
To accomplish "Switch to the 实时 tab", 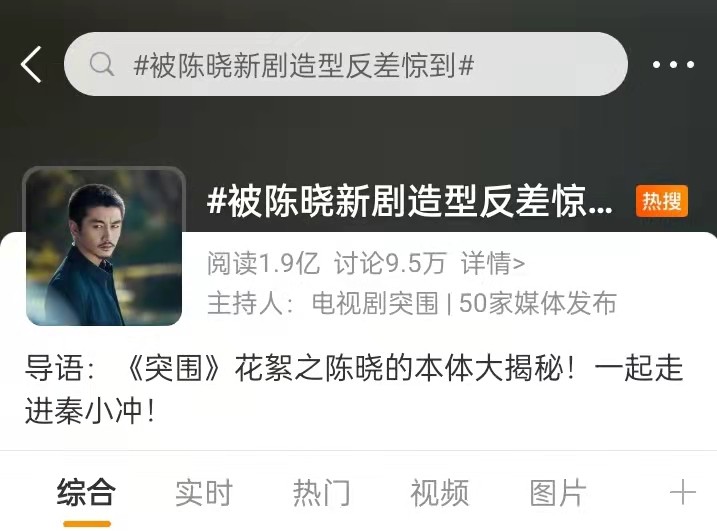I will point(204,492).
